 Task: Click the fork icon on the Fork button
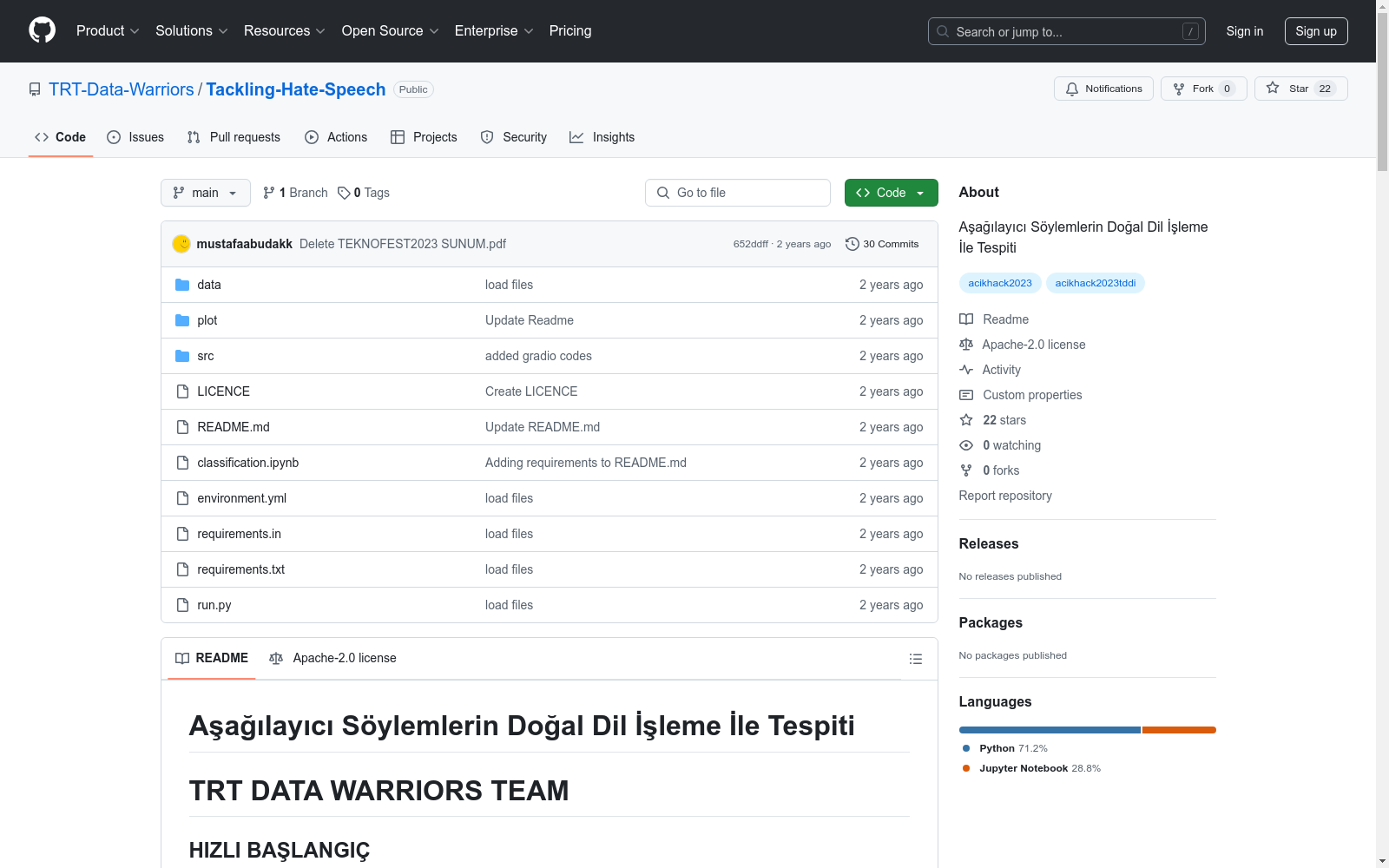(x=1179, y=89)
